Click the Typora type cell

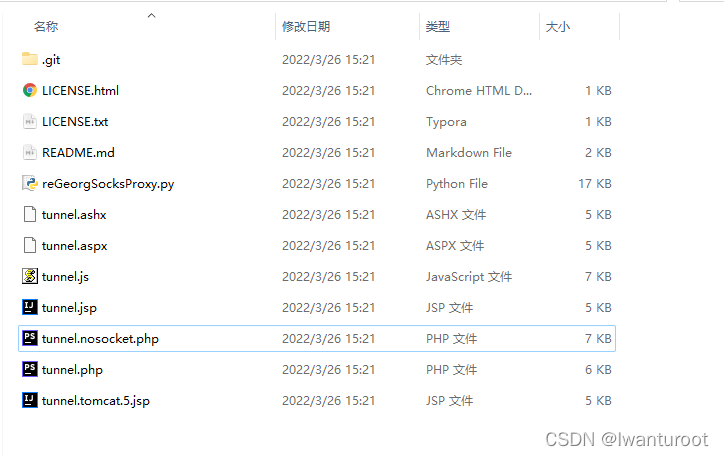[x=446, y=122]
